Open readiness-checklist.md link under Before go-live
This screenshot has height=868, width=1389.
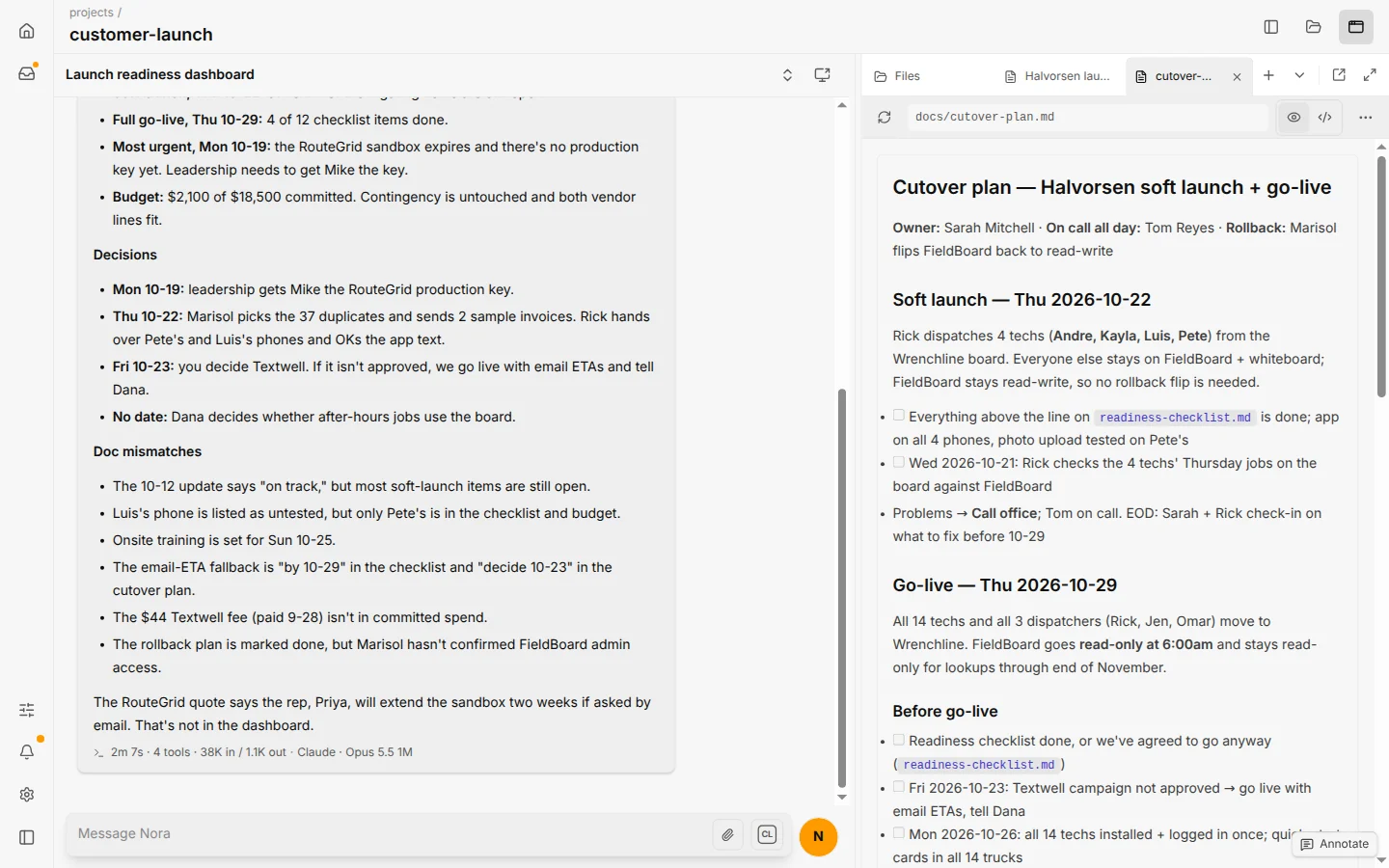point(979,765)
